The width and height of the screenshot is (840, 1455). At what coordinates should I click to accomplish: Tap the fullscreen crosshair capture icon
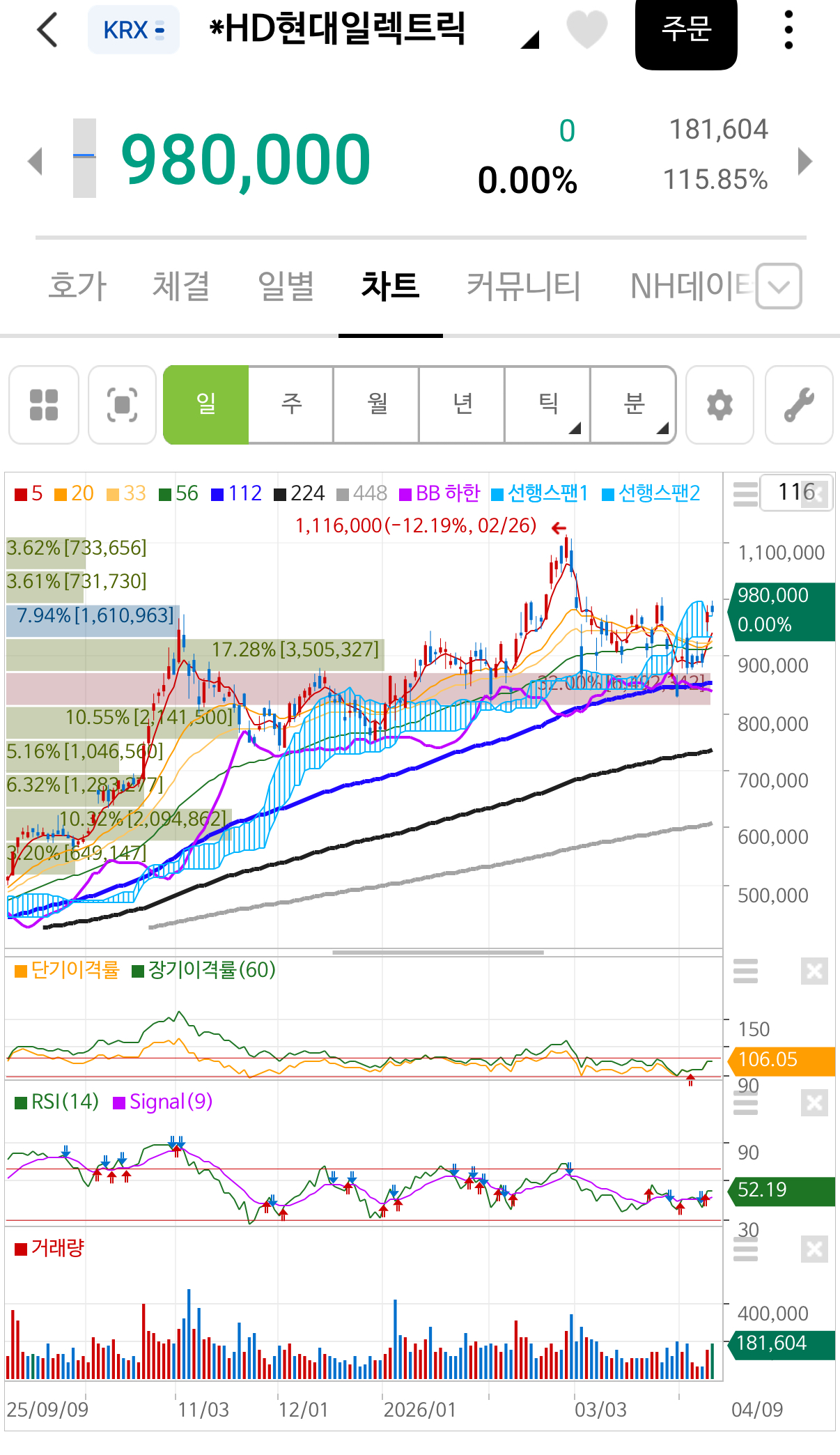(122, 405)
